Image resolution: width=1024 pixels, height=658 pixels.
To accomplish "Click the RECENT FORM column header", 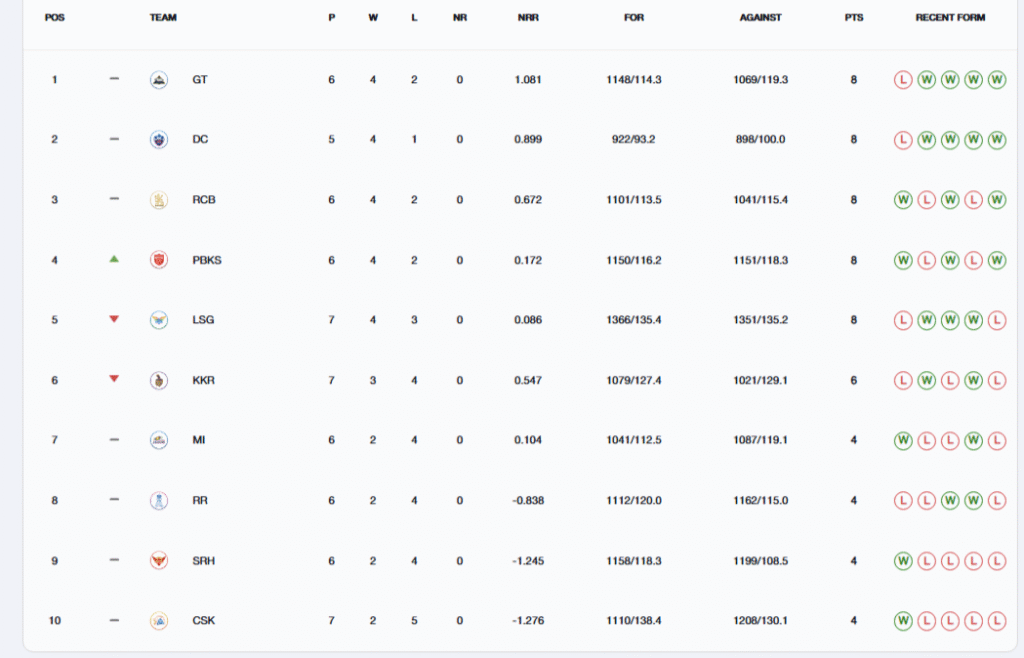I will [950, 18].
